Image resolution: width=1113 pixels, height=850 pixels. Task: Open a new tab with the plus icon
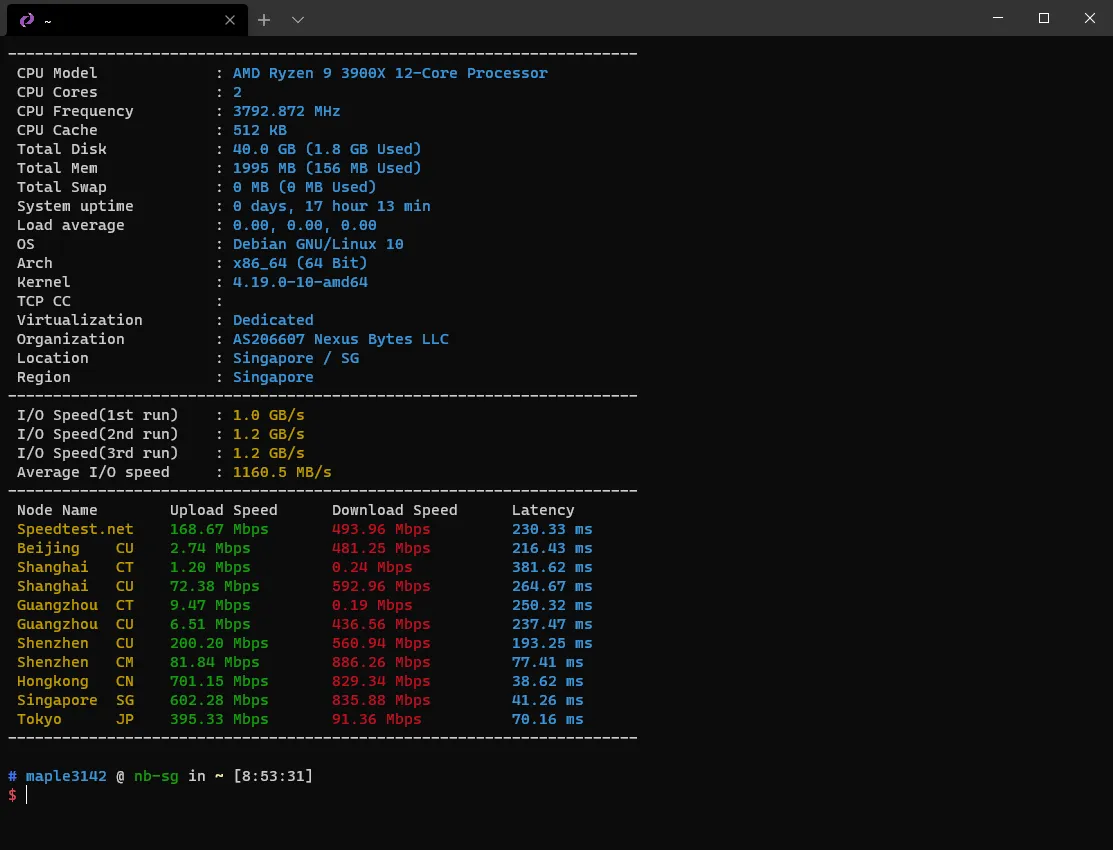click(263, 19)
